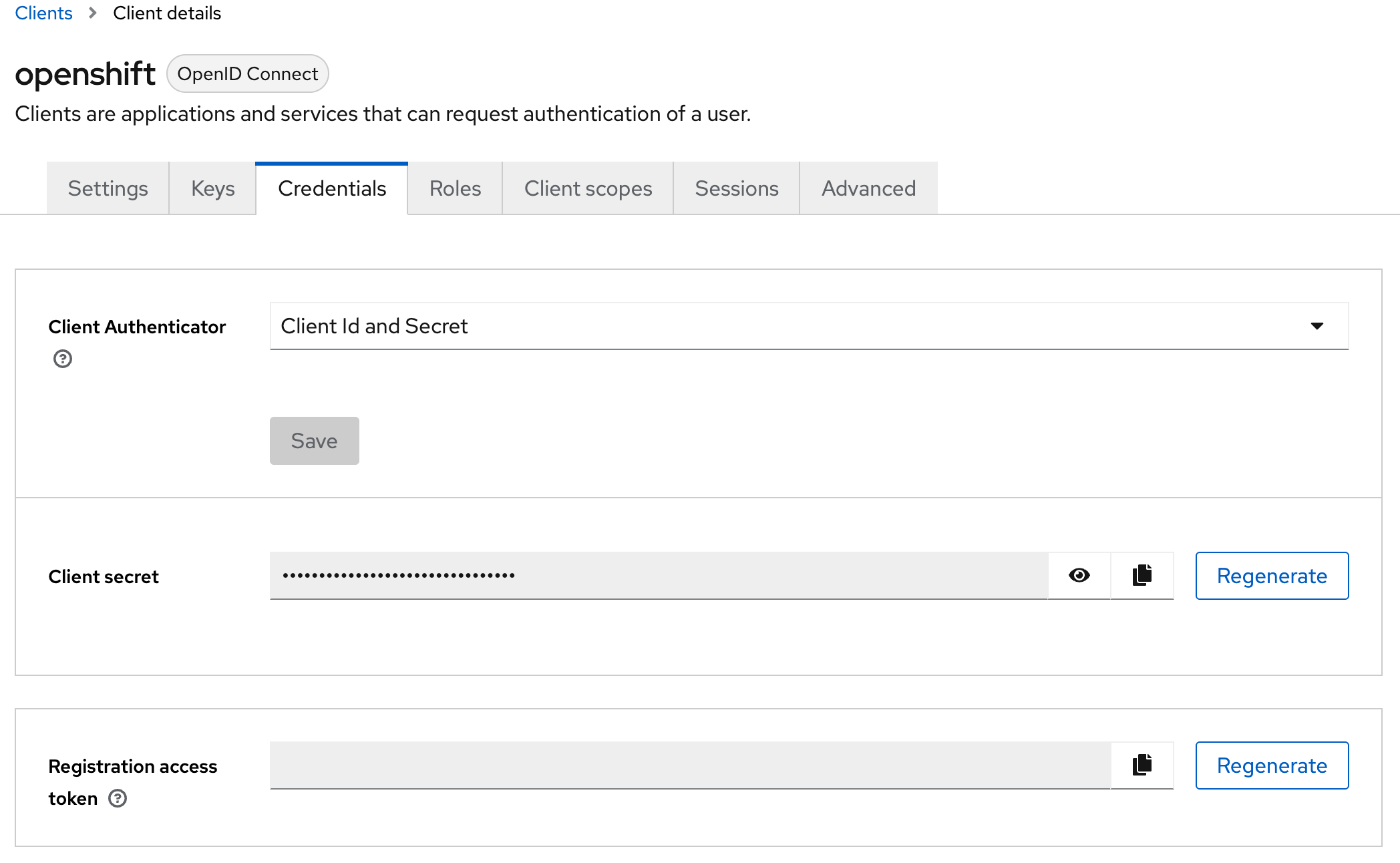Reveal the masked secret in the Credentials form

[1078, 575]
